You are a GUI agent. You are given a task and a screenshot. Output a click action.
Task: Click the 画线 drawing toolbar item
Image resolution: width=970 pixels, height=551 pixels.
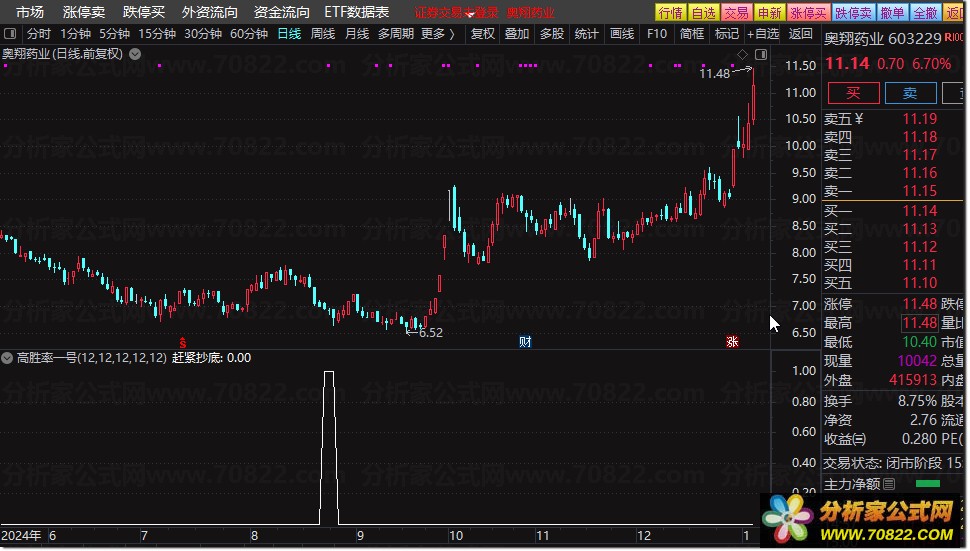tap(622, 33)
